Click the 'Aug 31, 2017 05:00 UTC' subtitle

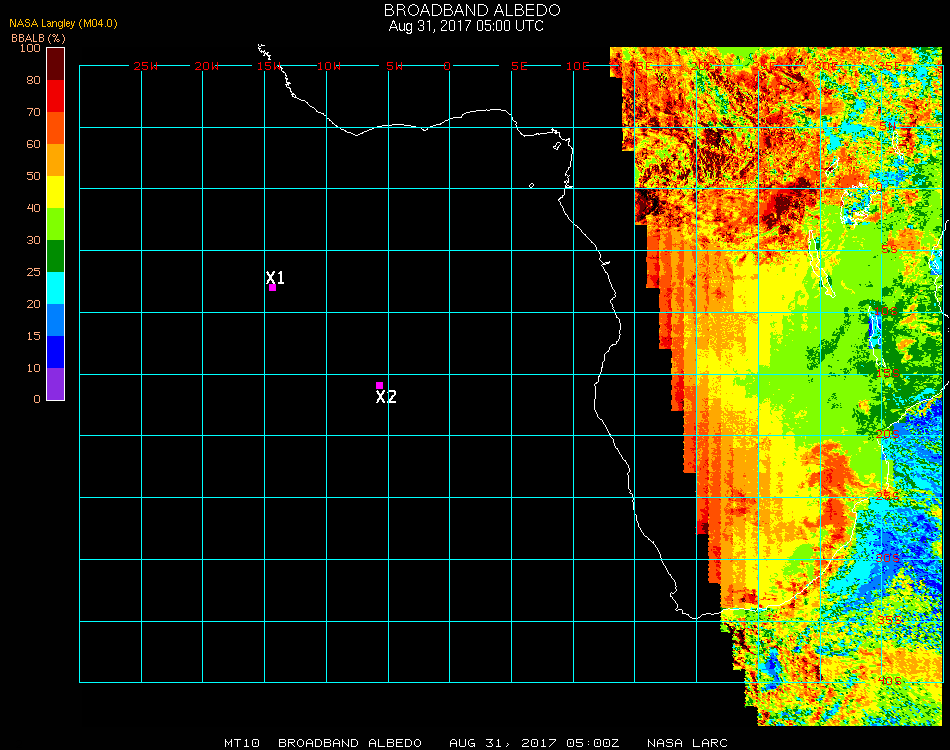tap(466, 26)
